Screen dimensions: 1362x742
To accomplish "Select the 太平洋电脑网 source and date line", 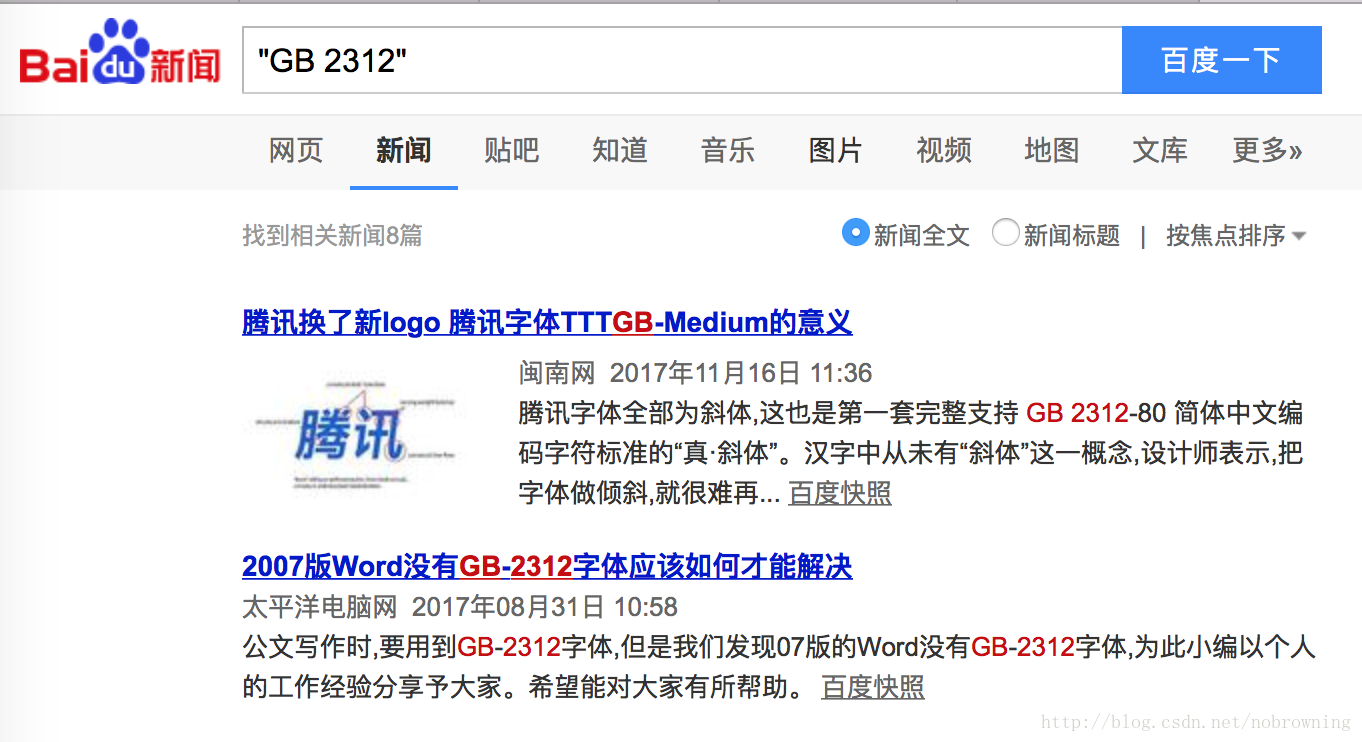I will (x=460, y=607).
